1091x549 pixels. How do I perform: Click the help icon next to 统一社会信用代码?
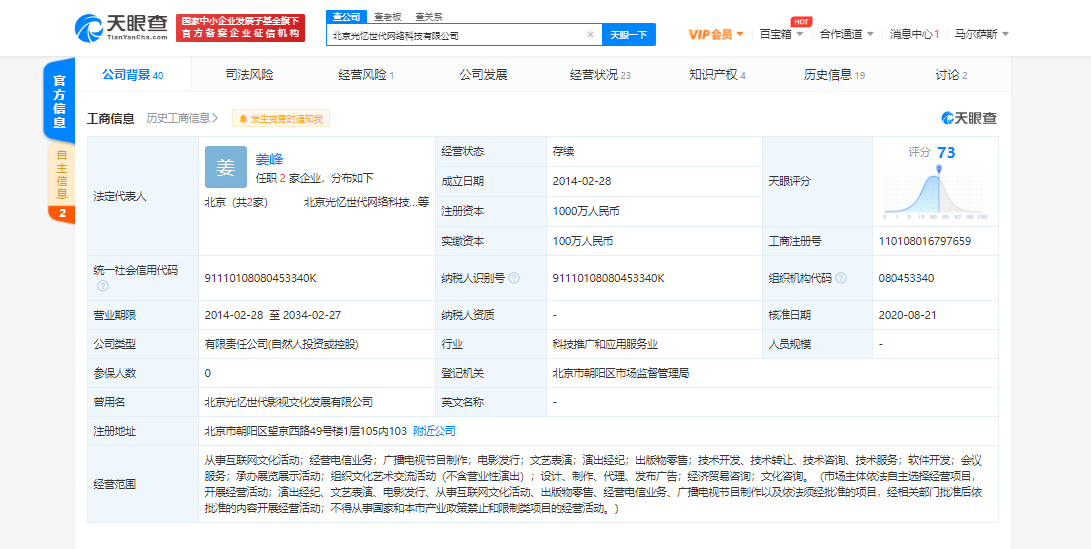tap(103, 286)
